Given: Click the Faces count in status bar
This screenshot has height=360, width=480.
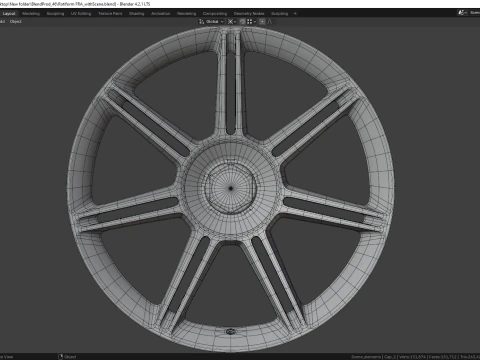Looking at the screenshot, I should [x=442, y=357].
